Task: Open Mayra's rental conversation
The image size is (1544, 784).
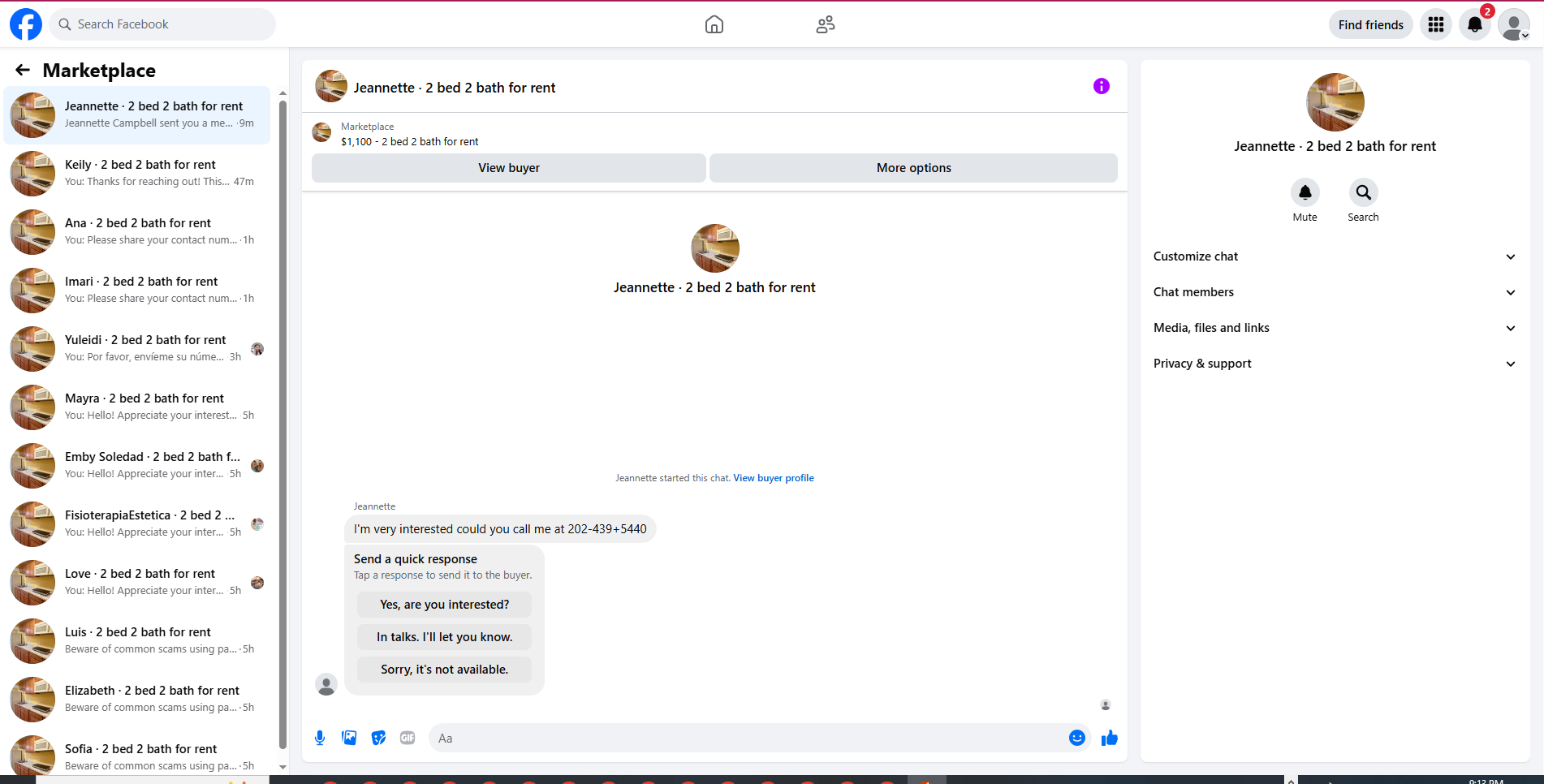Action: pos(137,407)
